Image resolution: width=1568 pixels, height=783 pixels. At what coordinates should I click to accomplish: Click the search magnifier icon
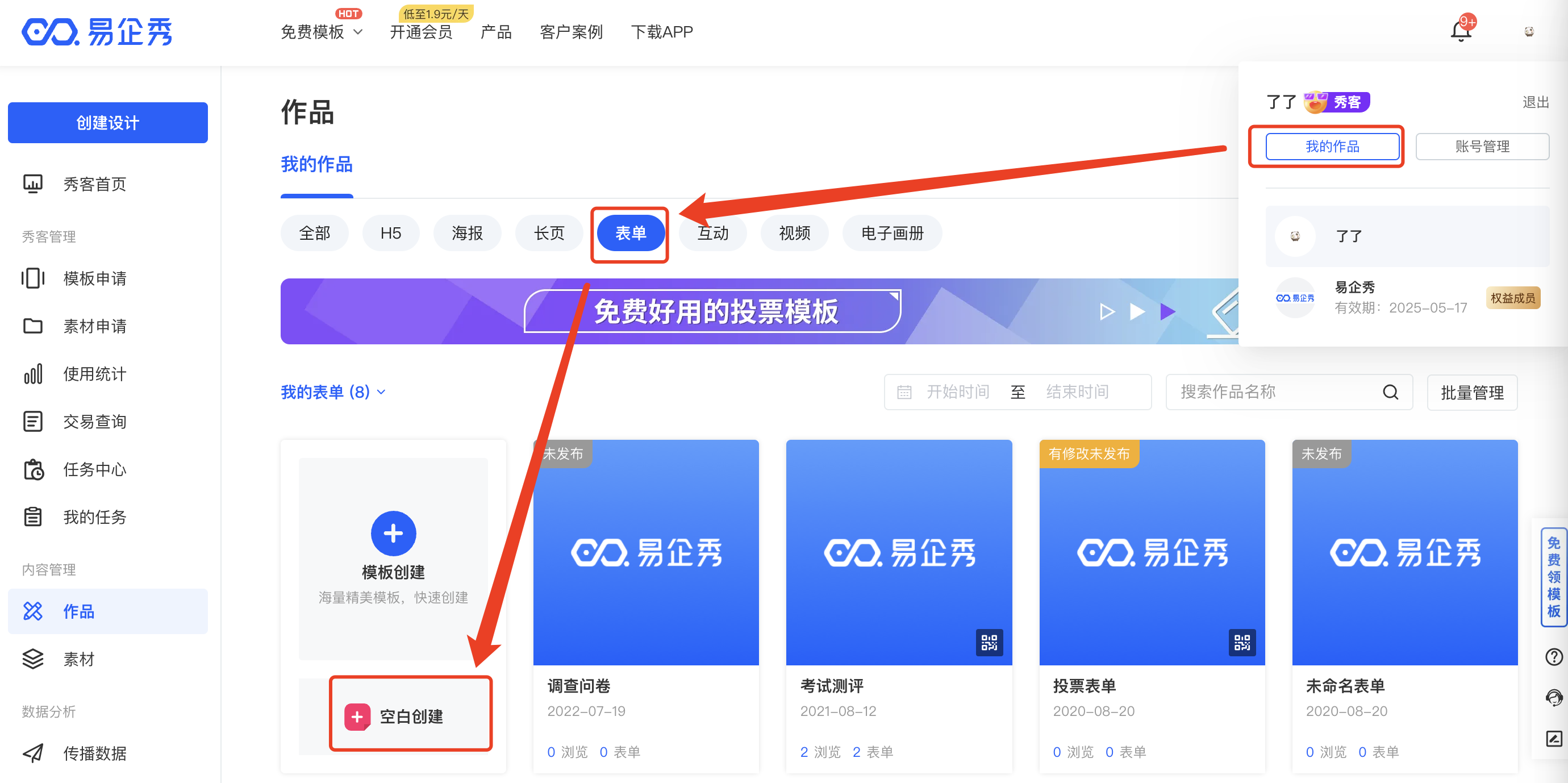click(1390, 392)
